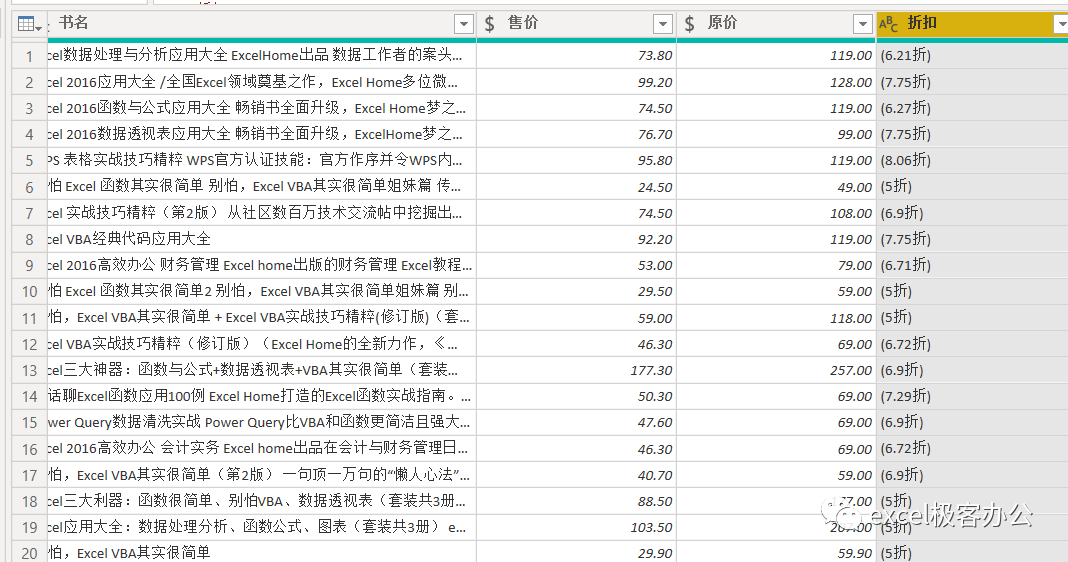This screenshot has width=1068, height=562.
Task: Click book name cell 'VBA经典代码应用大全'
Action: pos(262,240)
